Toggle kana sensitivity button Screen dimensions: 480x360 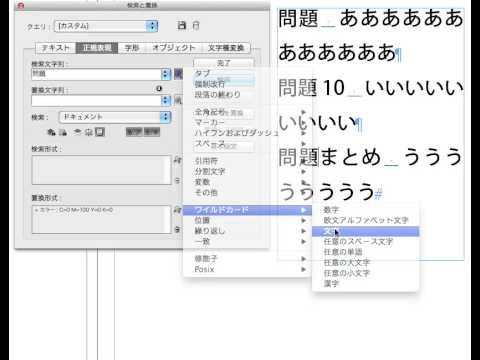pos(134,132)
